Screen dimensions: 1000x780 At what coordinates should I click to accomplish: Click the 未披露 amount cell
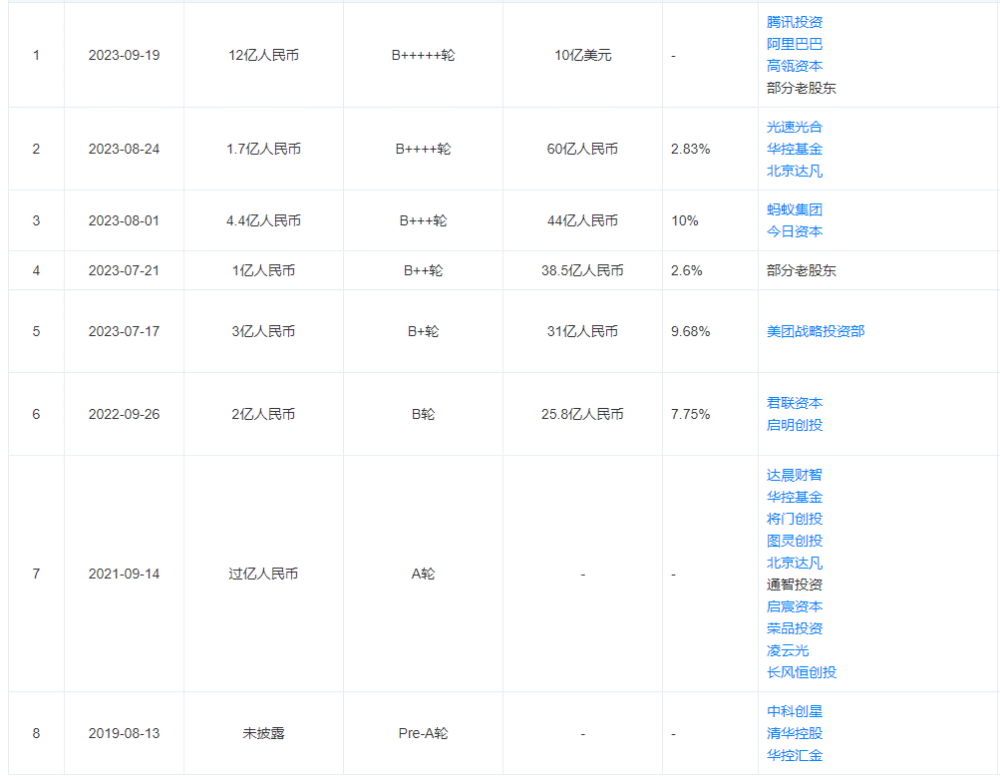[x=263, y=733]
